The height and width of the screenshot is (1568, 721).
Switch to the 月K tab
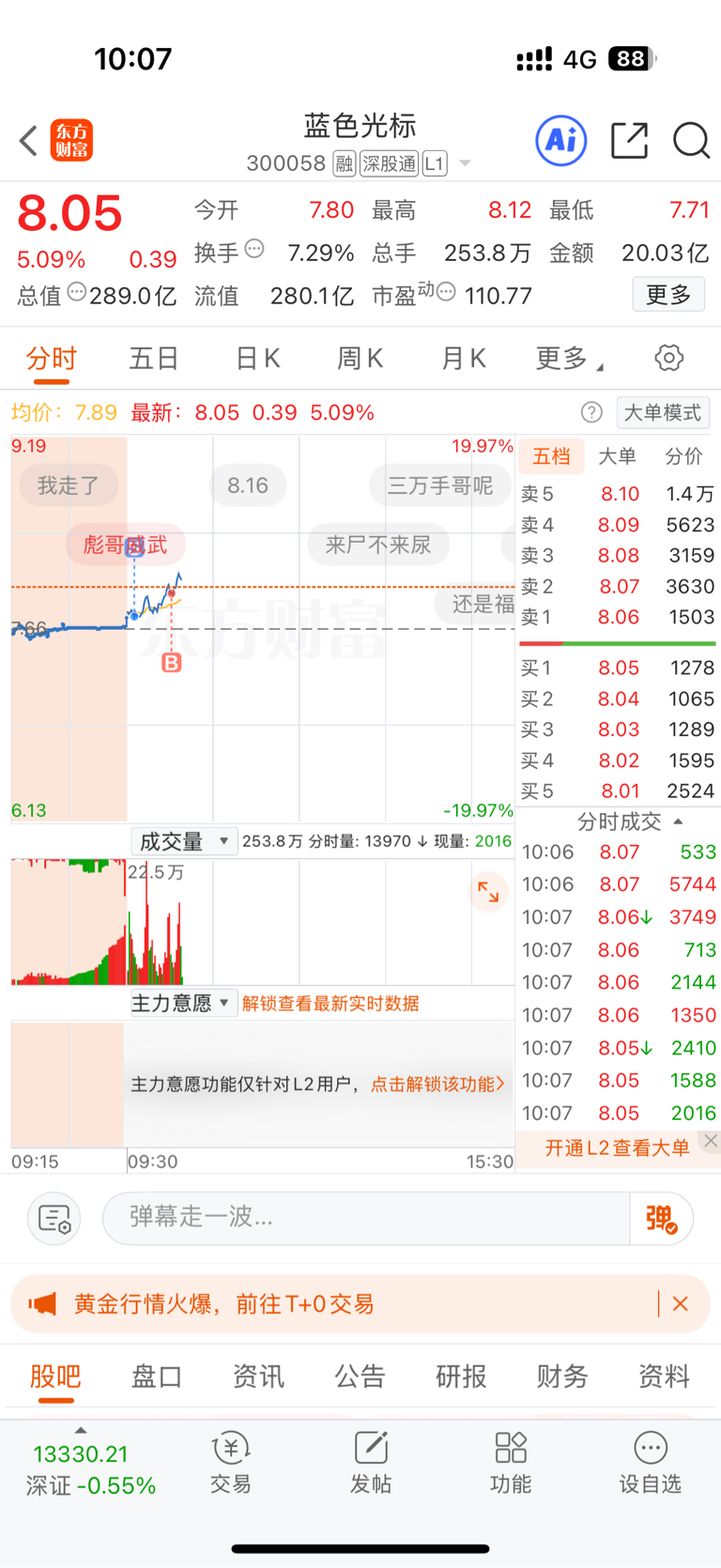pyautogui.click(x=464, y=358)
